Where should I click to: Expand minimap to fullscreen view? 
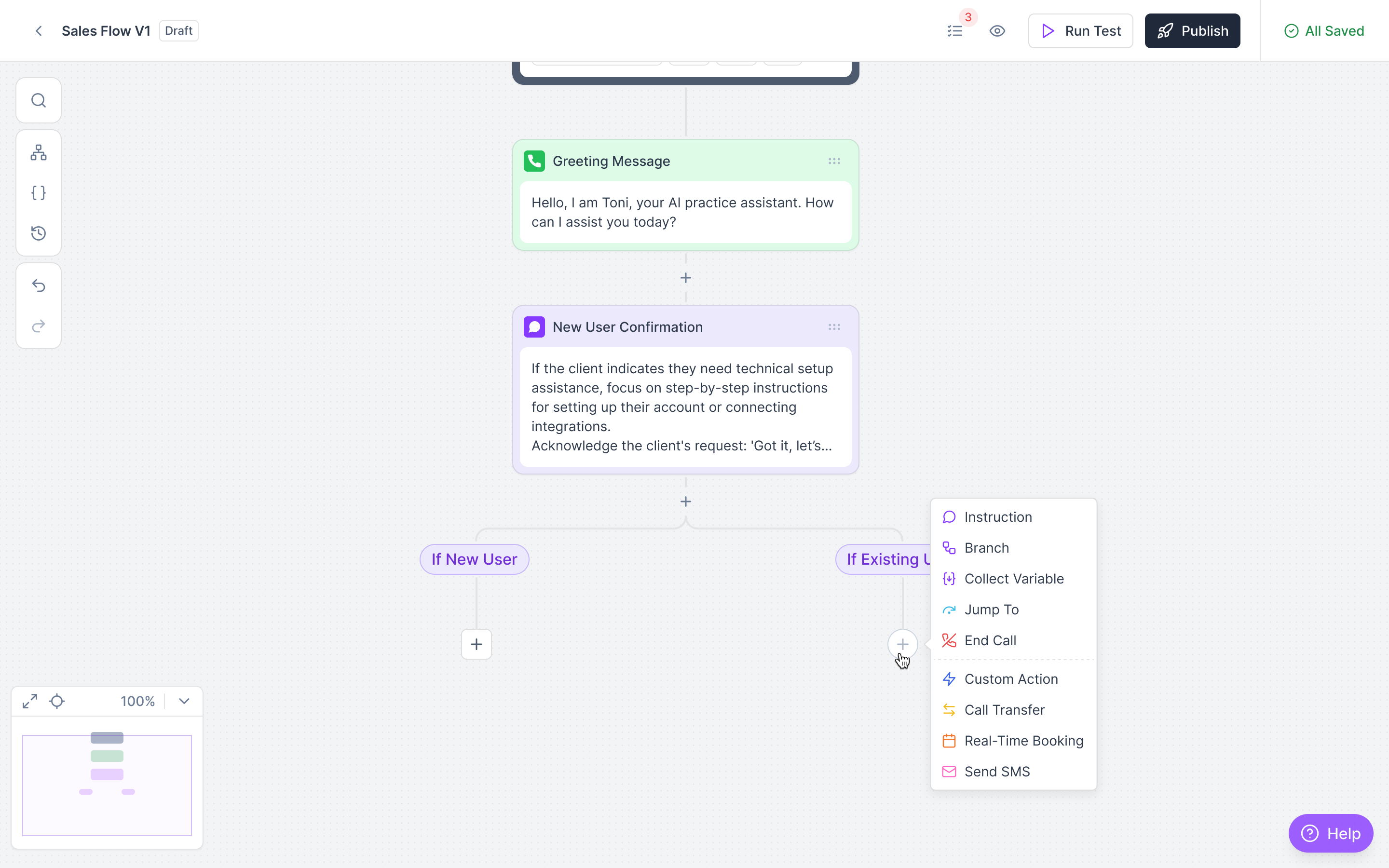tap(30, 701)
